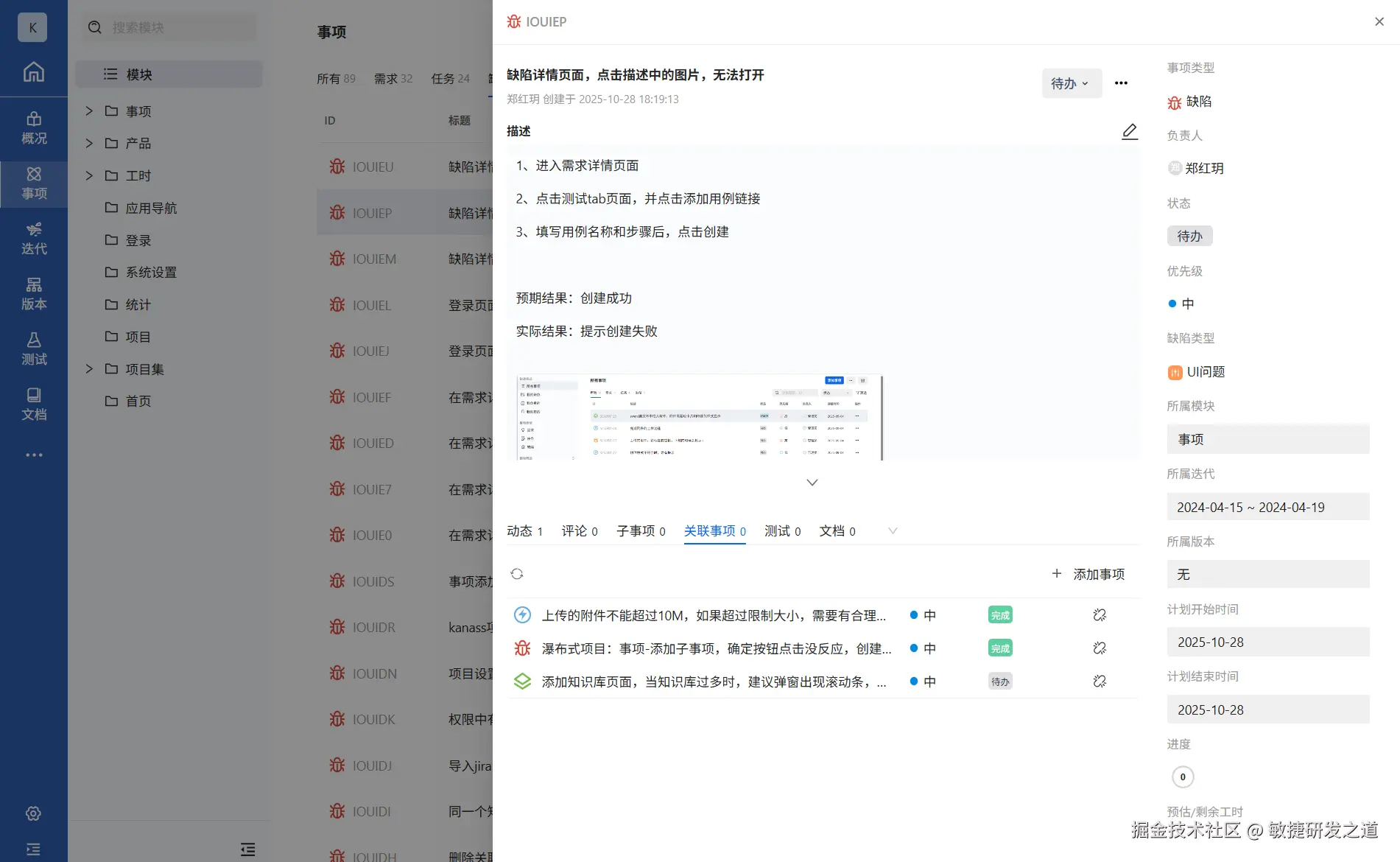Go to 概况 overview in the sidebar
This screenshot has height=862, width=1400.
click(x=34, y=128)
